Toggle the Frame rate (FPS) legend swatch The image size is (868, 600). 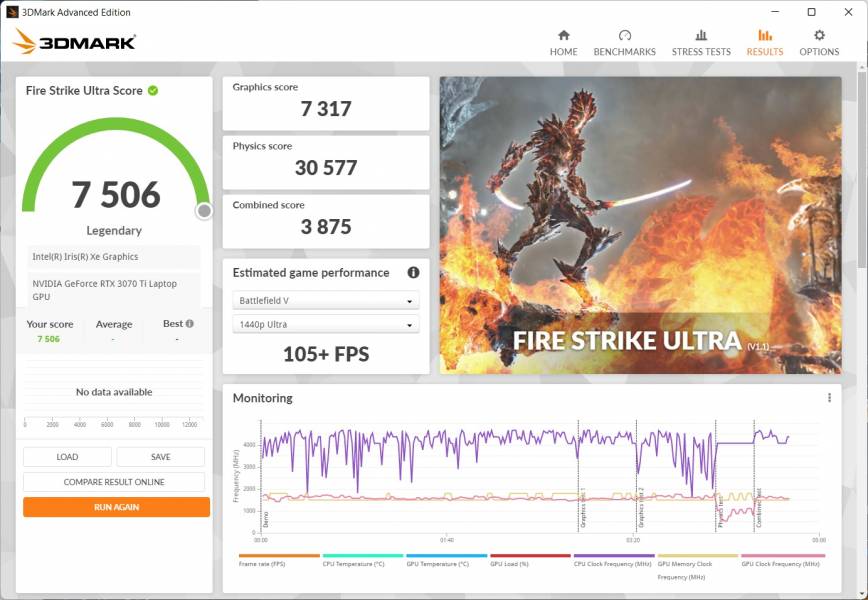click(x=279, y=555)
